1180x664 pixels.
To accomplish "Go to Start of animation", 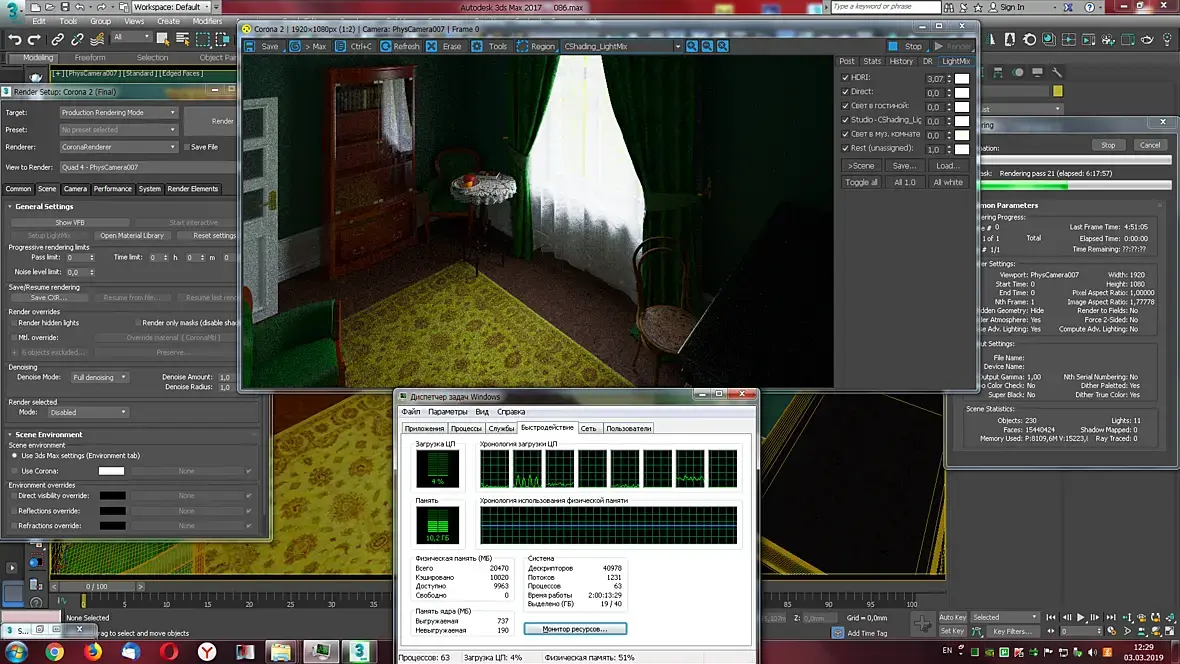I will tap(1051, 617).
